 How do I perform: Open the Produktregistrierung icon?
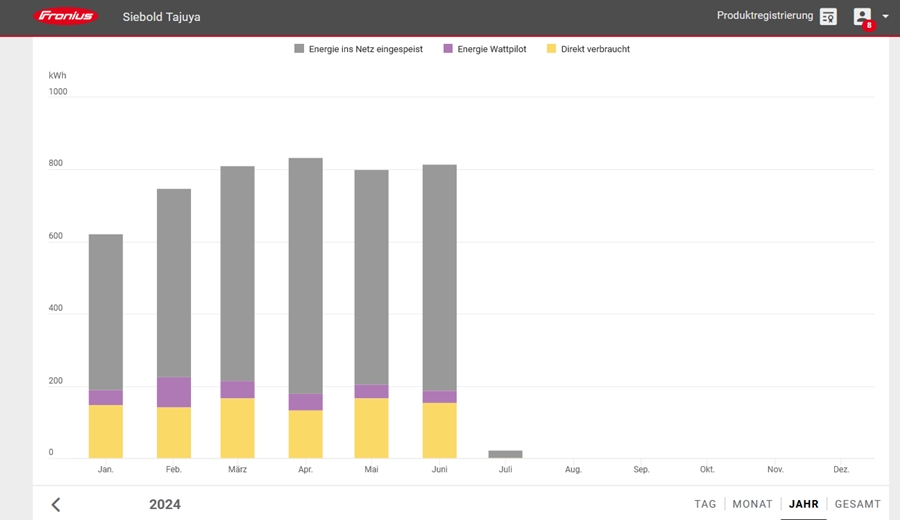tap(828, 16)
